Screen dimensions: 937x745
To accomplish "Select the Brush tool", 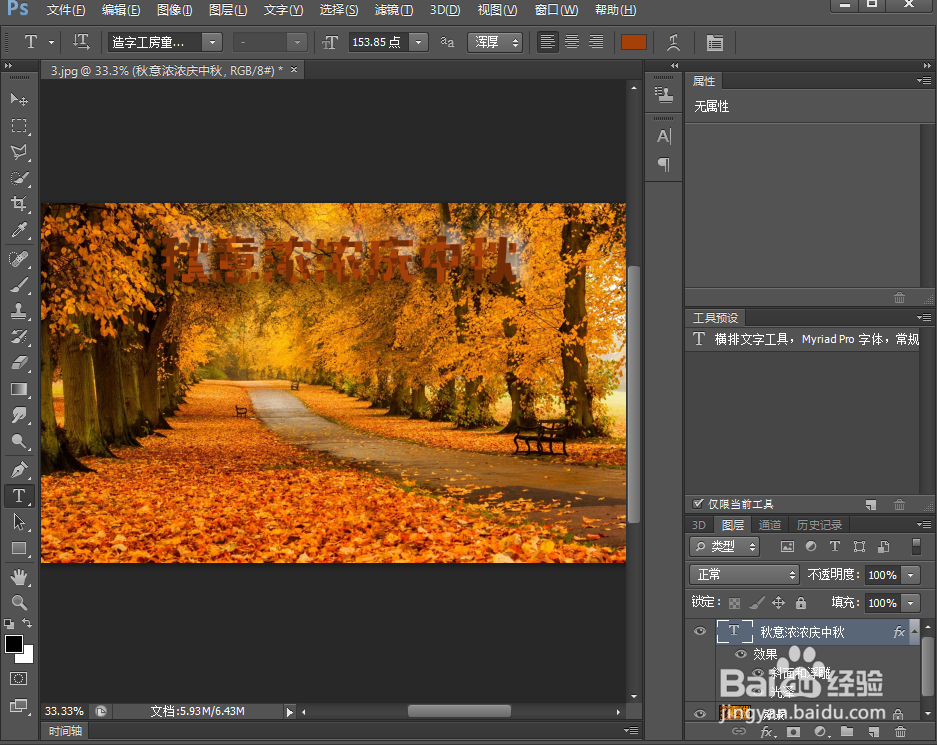I will point(19,285).
